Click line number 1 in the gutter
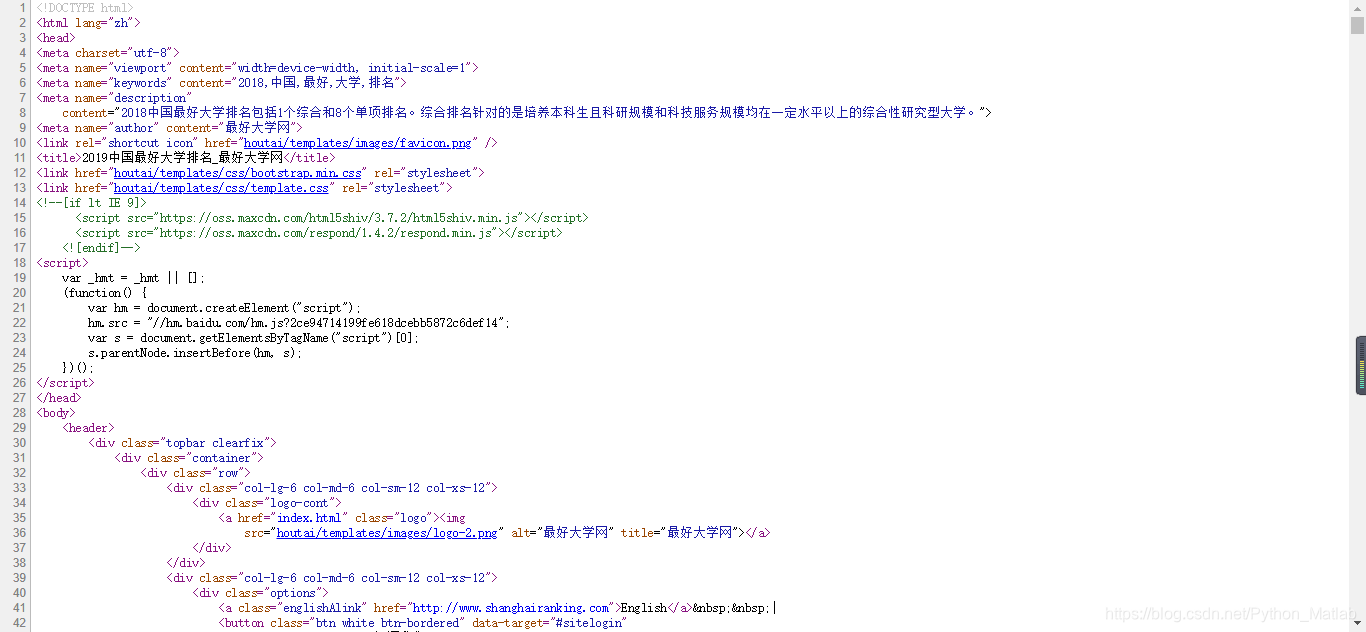This screenshot has width=1366, height=632. [x=21, y=7]
